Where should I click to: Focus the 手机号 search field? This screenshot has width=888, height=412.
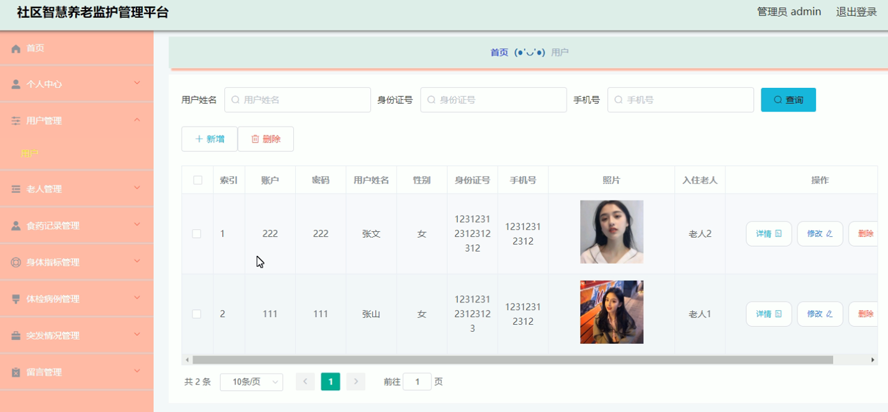[681, 100]
